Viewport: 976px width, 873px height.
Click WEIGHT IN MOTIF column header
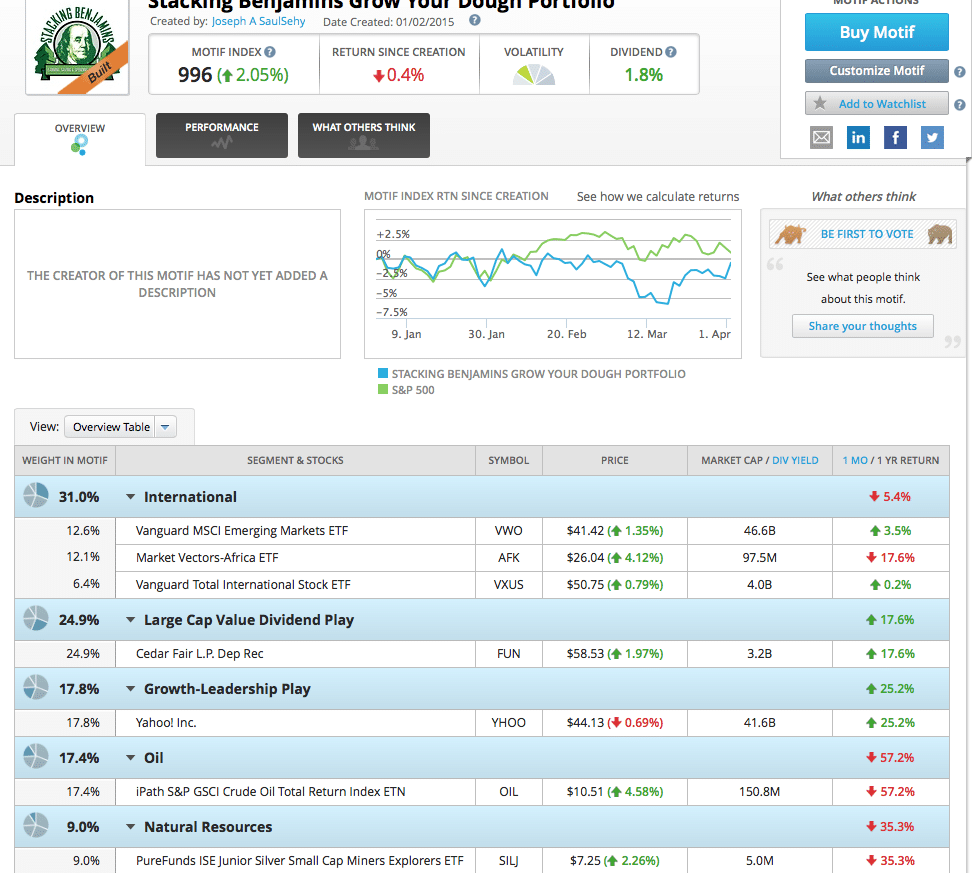(x=65, y=460)
